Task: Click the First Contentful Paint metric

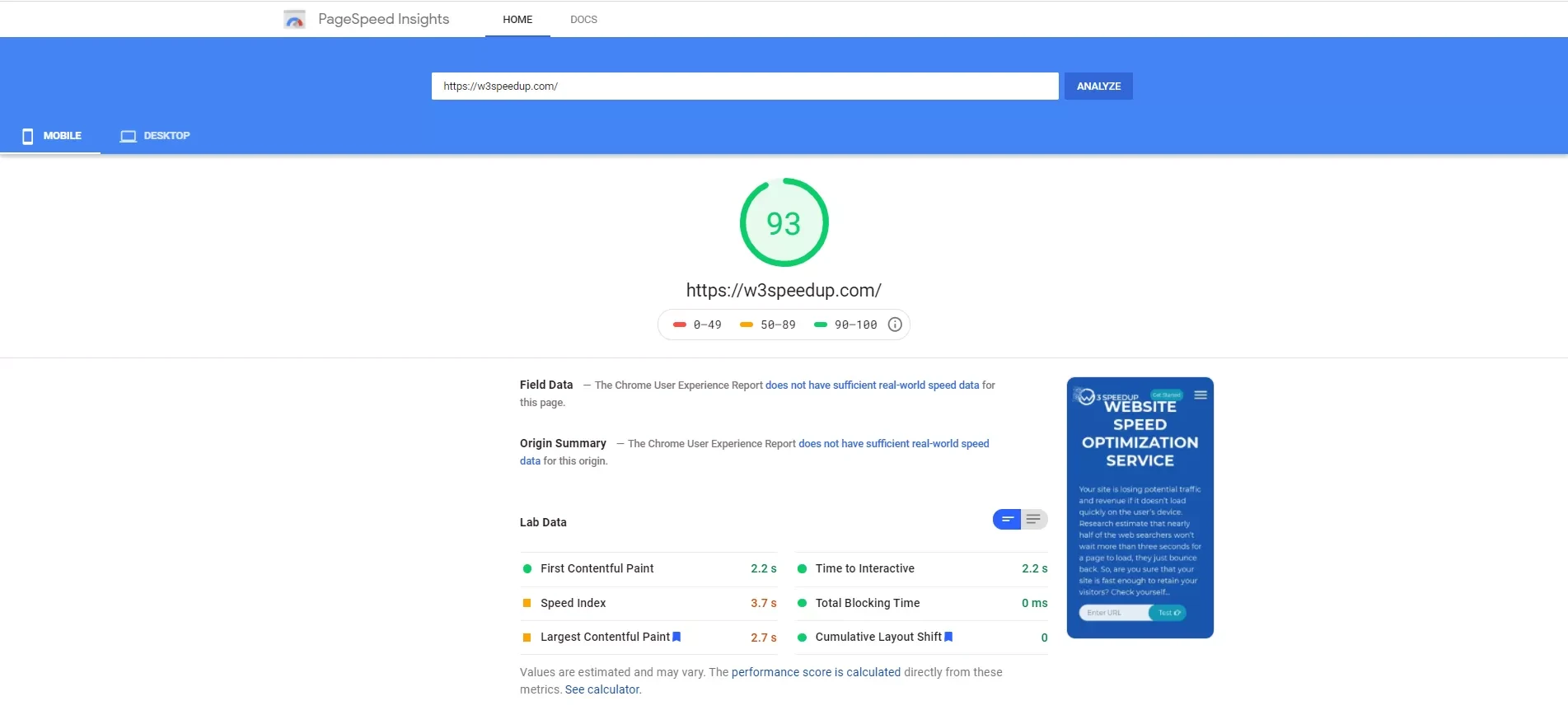Action: (x=649, y=568)
